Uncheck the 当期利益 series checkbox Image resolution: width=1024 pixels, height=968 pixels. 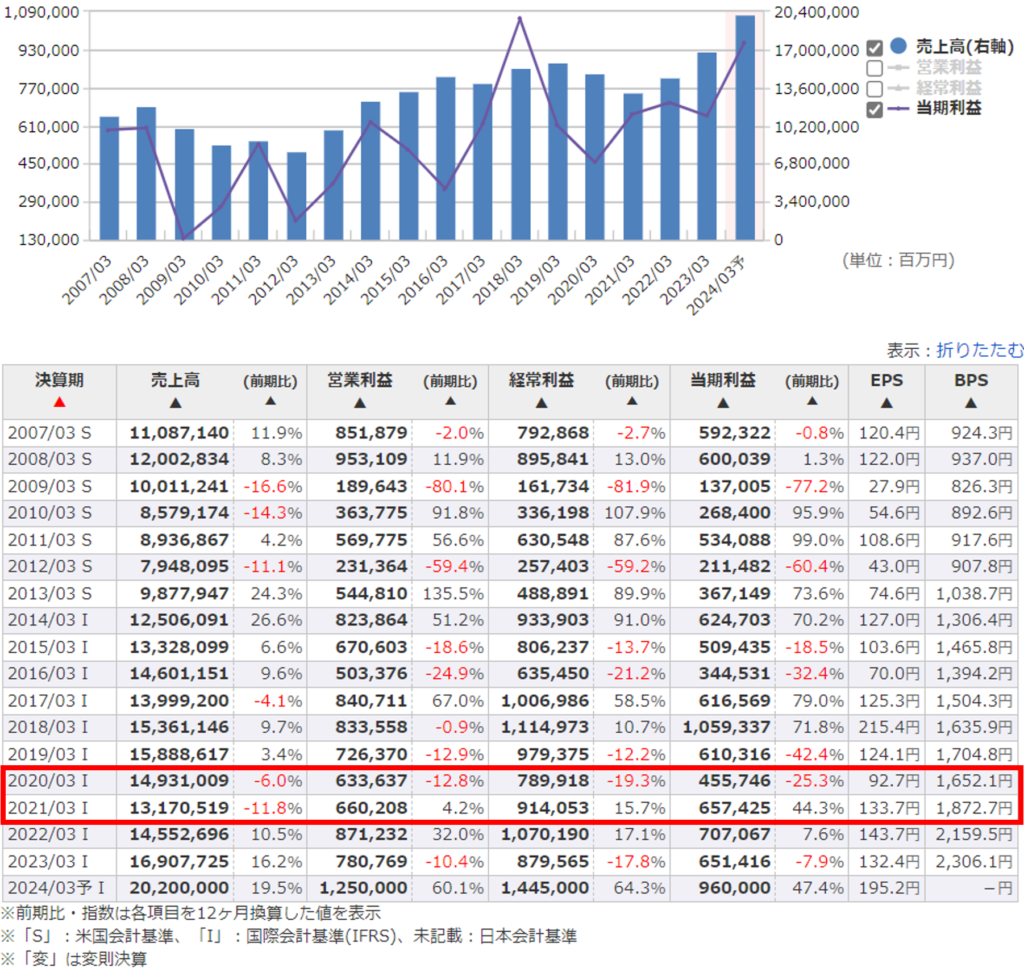(x=875, y=109)
